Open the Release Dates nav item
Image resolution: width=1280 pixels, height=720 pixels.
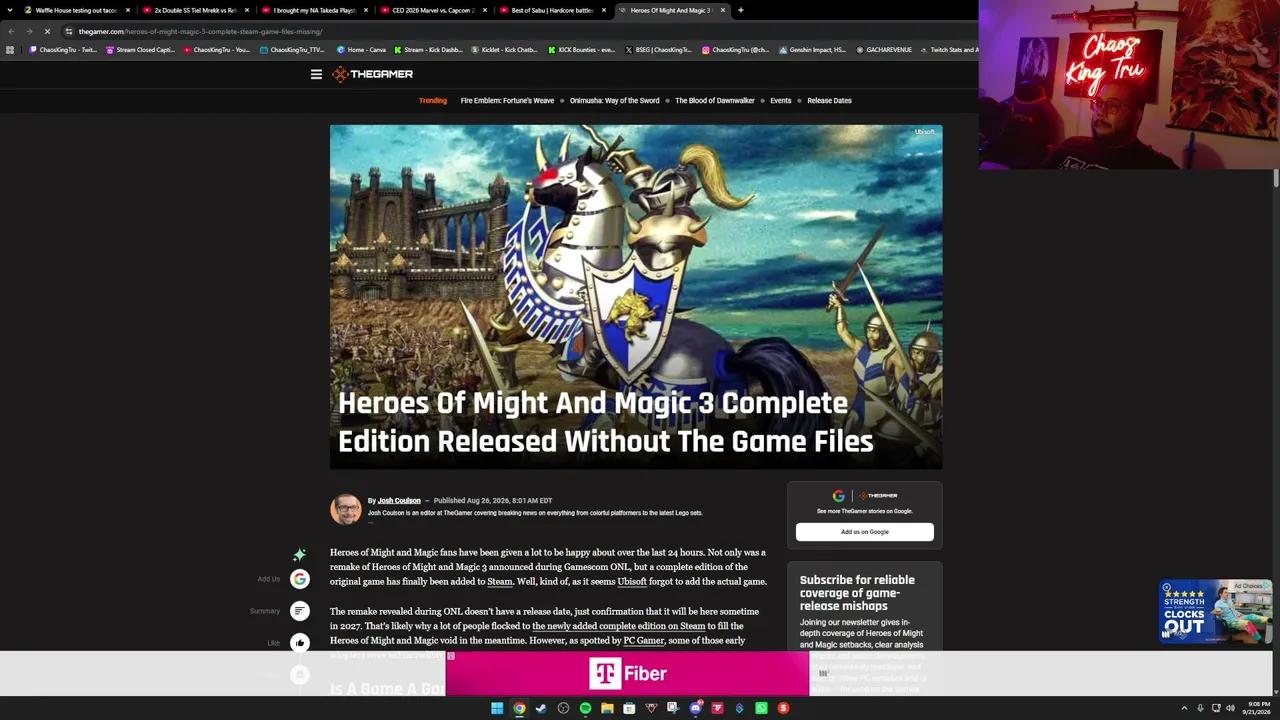829,100
